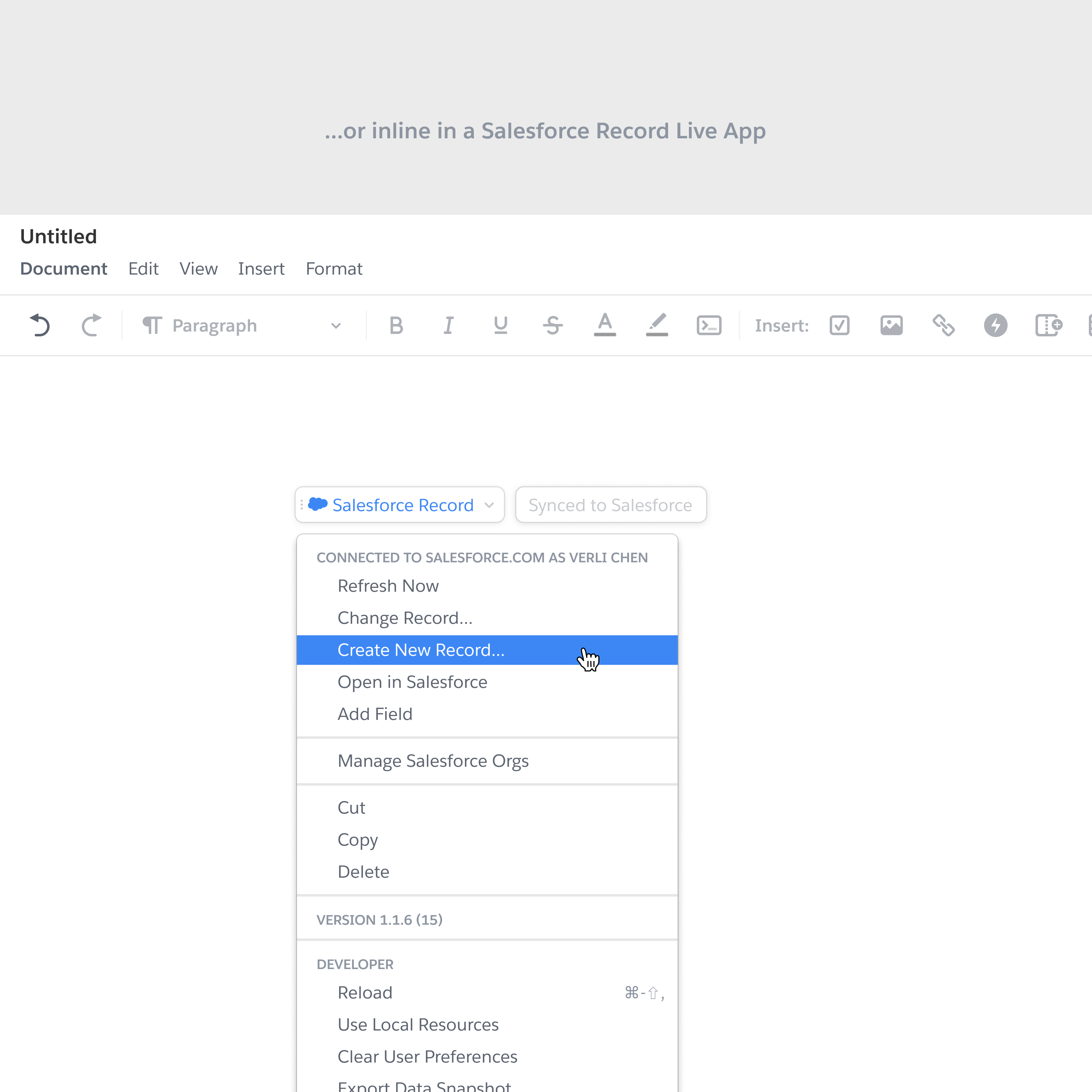Screen dimensions: 1092x1092
Task: Choose Copy from the menu
Action: tap(487, 840)
